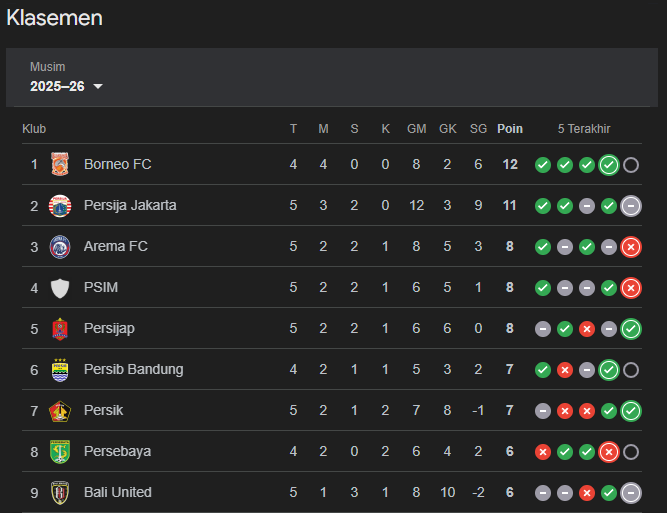Open the Musim season dropdown
This screenshot has height=513, width=667.
tap(66, 86)
